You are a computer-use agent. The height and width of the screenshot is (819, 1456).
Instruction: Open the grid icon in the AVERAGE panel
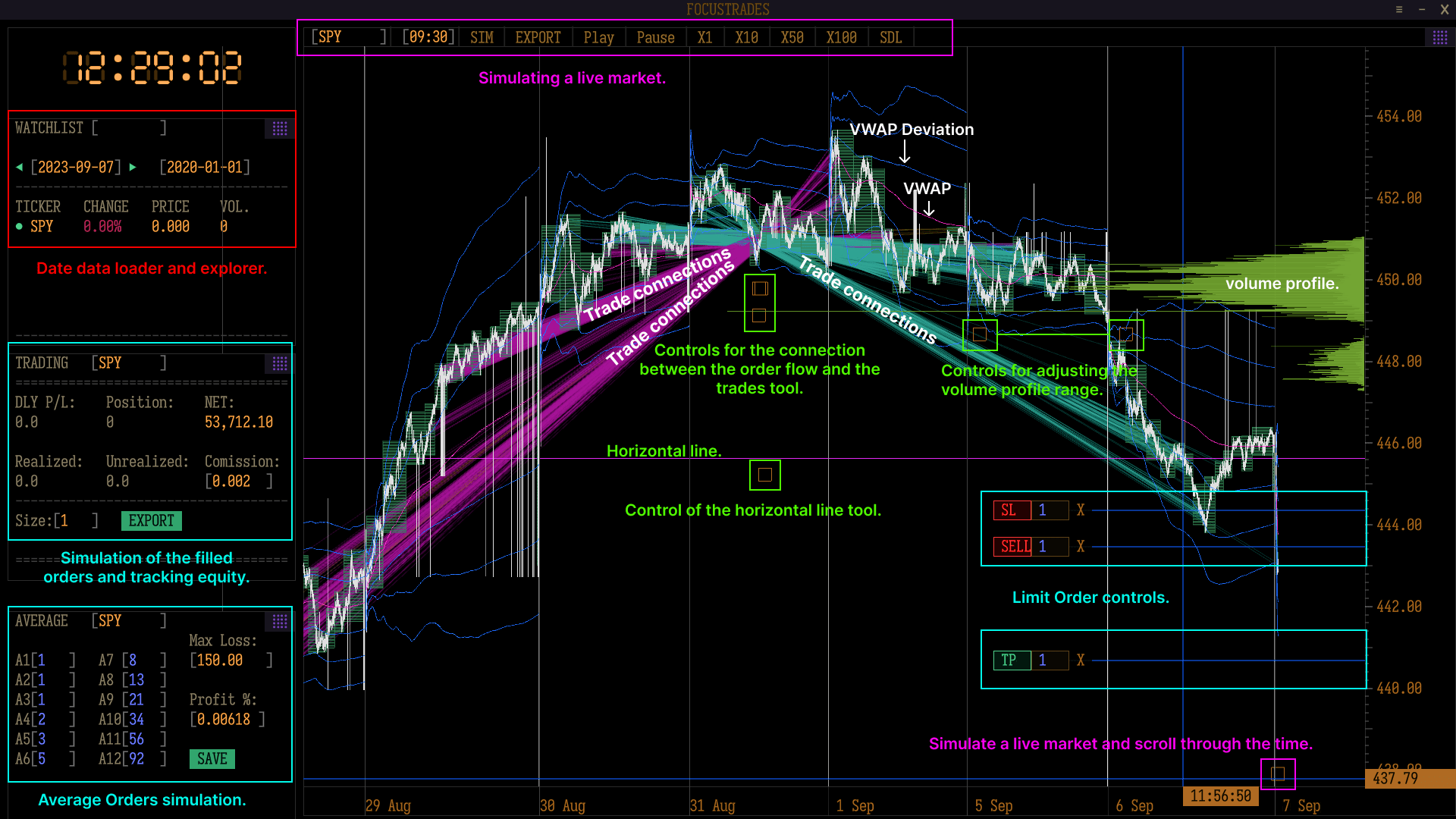tap(280, 621)
